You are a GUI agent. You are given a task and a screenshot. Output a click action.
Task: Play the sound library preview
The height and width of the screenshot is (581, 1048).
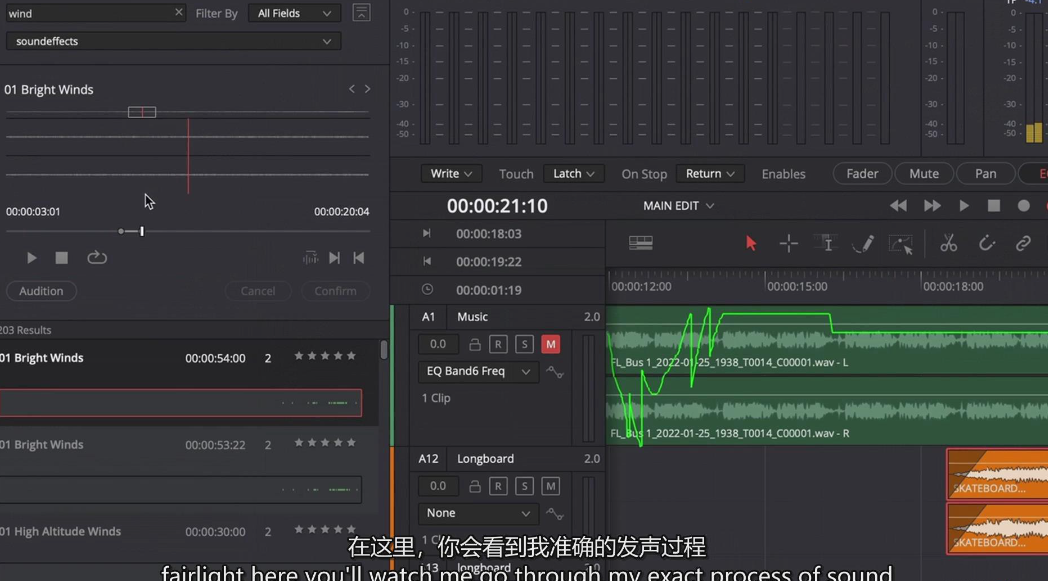32,258
